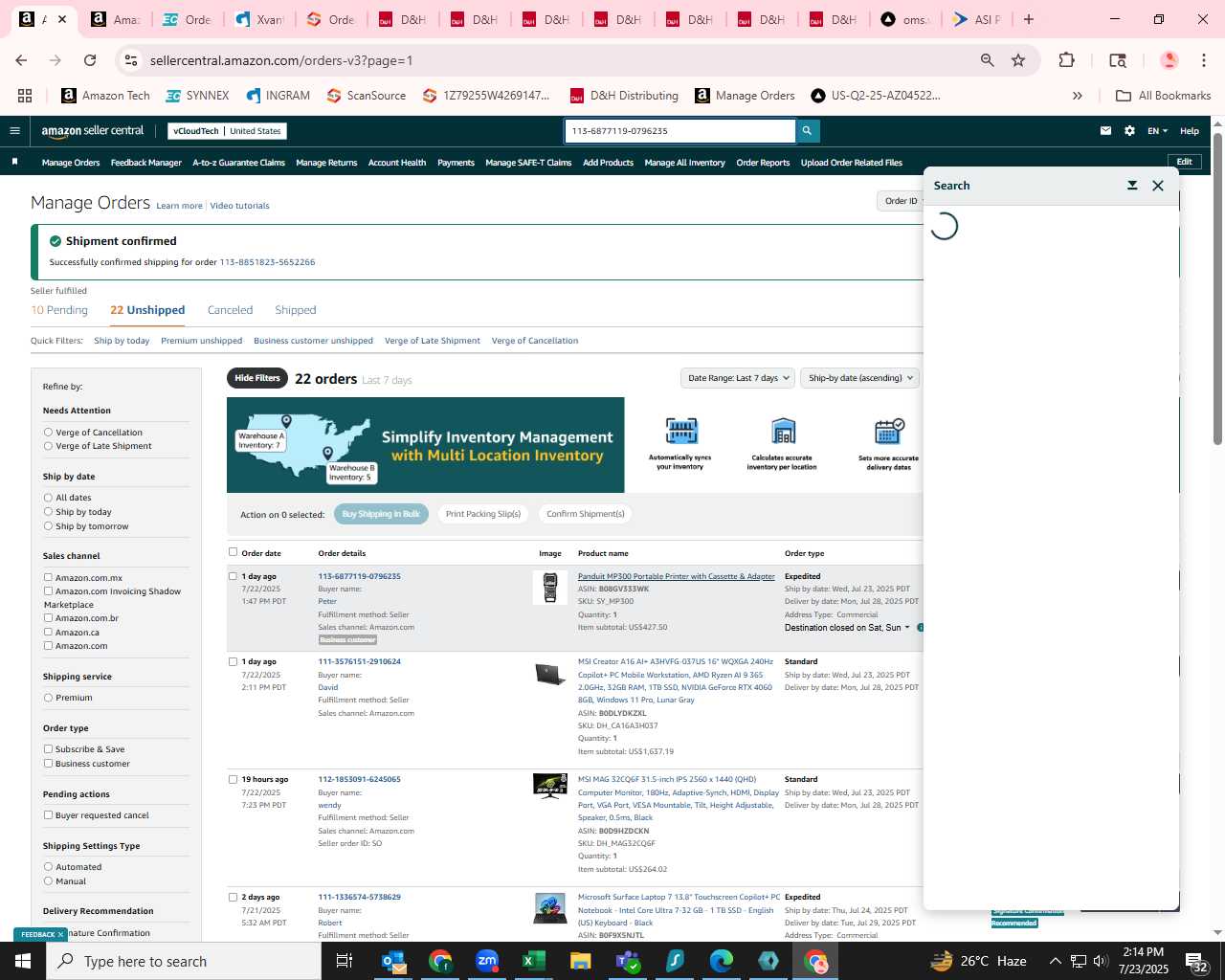The width and height of the screenshot is (1225, 980).
Task: Click the order search input field
Action: pyautogui.click(x=680, y=131)
